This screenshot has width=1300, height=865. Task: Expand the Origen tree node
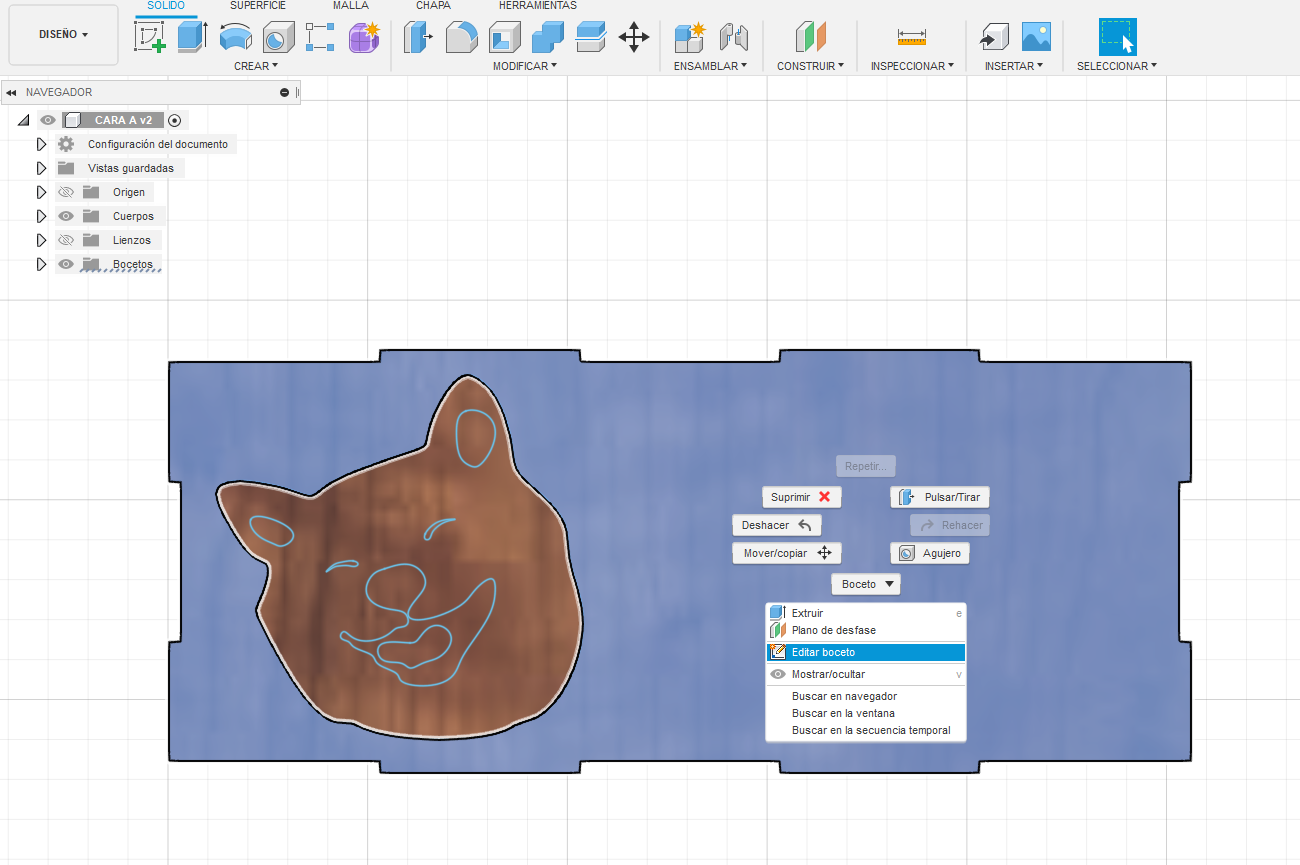[42, 192]
